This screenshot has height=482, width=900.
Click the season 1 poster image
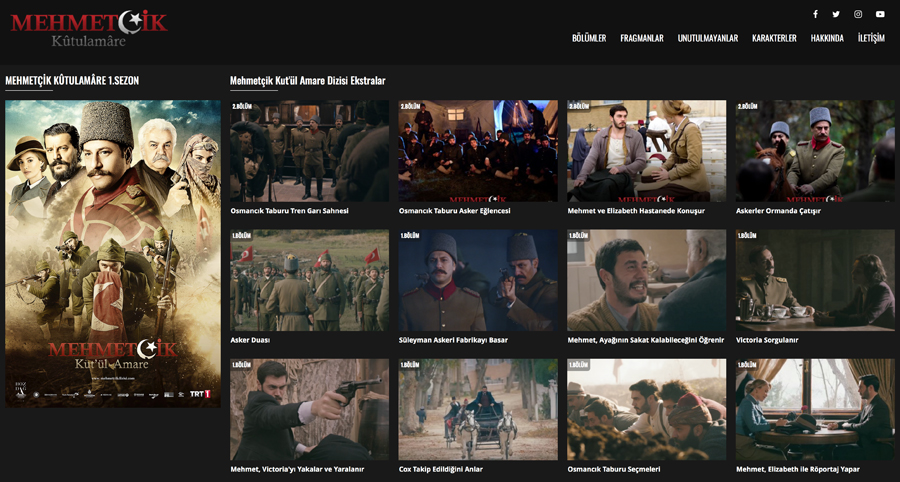coord(113,253)
